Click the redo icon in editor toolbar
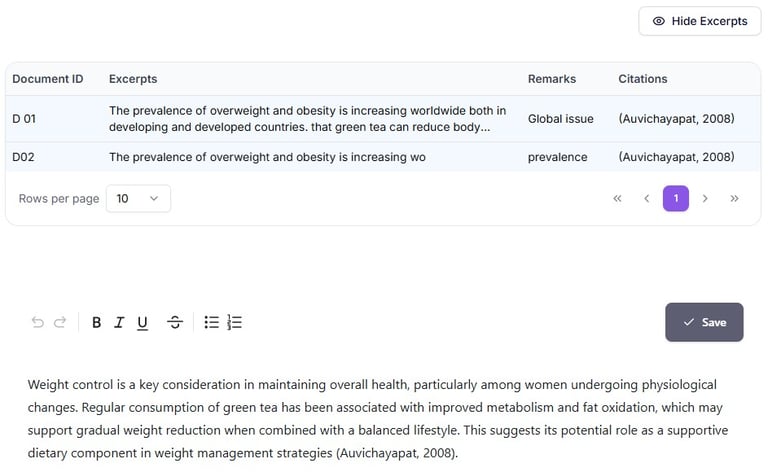Screen dimensions: 768x472 [x=60, y=322]
